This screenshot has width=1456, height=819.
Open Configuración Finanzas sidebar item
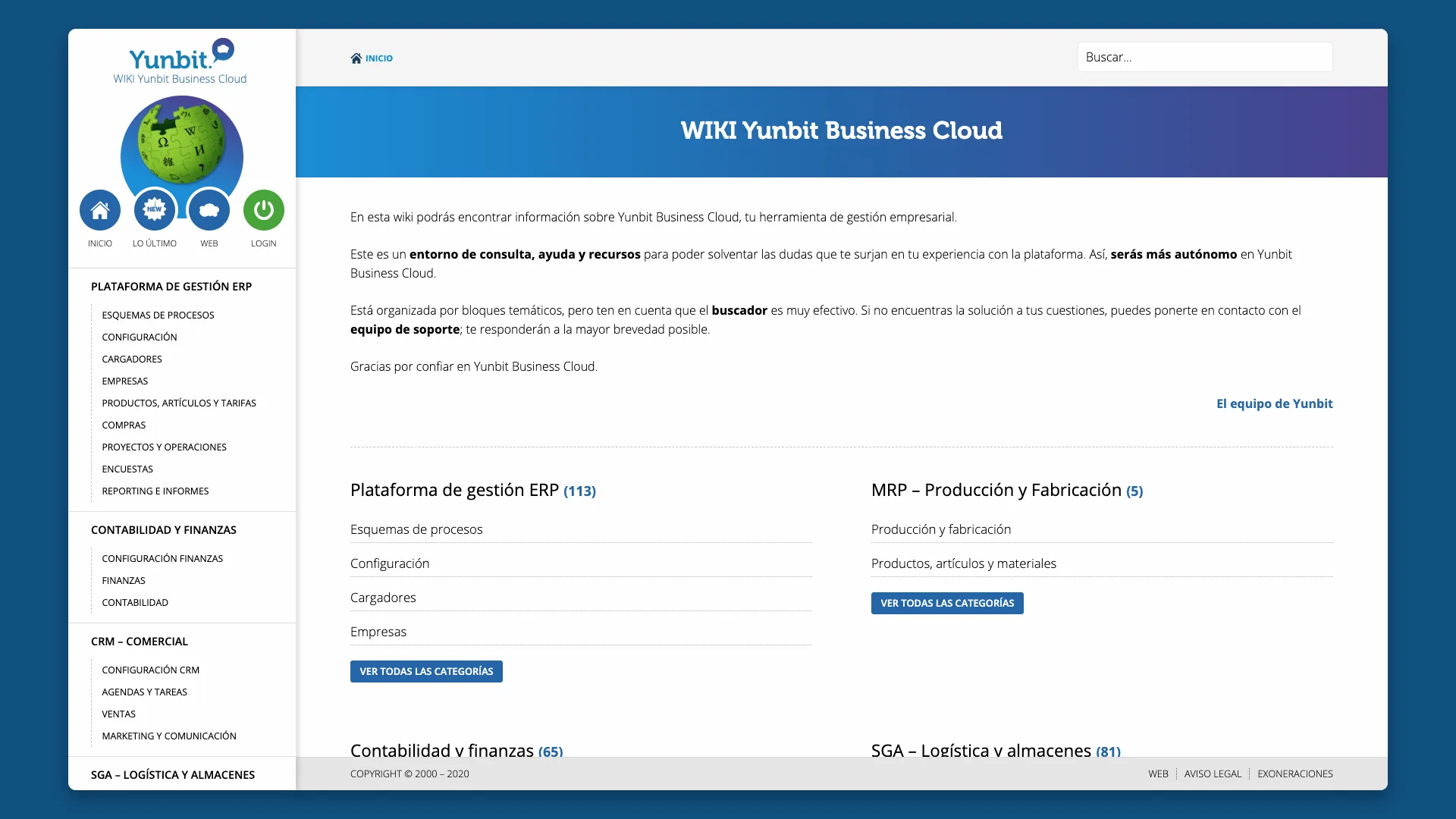coord(162,558)
